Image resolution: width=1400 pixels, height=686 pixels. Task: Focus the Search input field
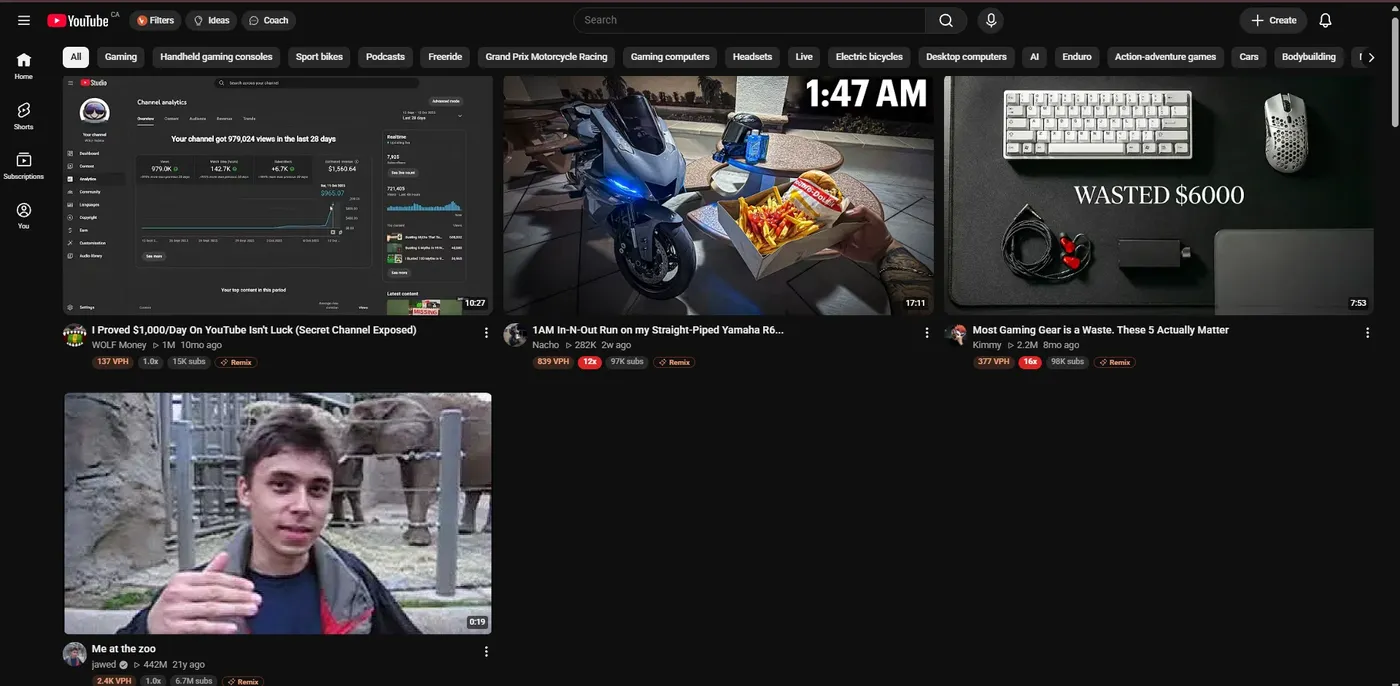click(750, 20)
